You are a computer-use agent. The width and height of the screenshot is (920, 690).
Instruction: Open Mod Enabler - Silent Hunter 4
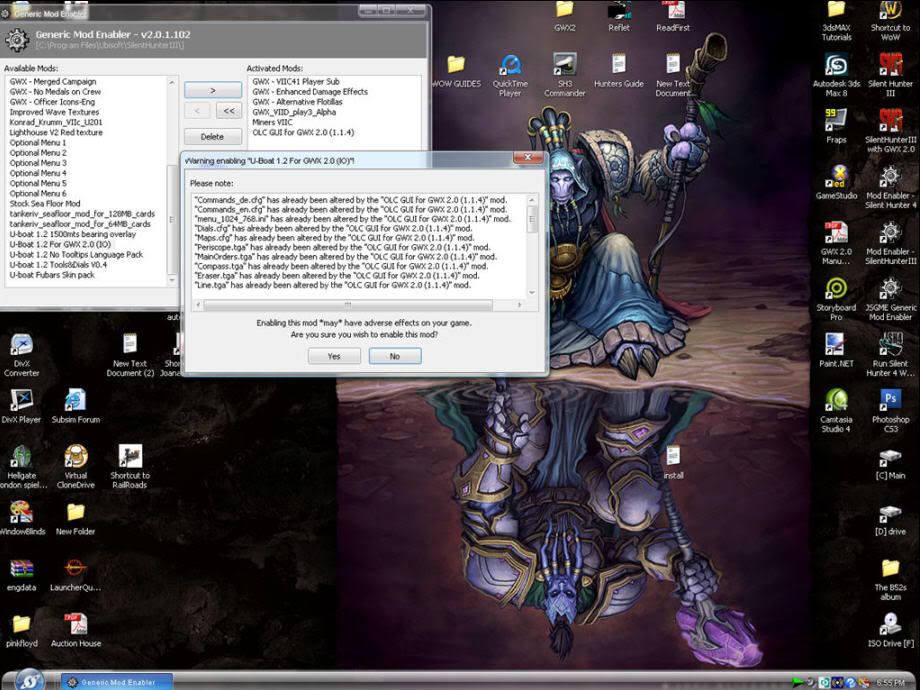pyautogui.click(x=890, y=188)
